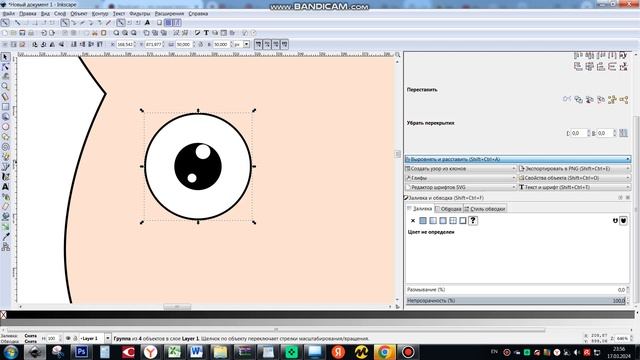Click the X coordinate input field
Viewport: 640px width, 360px height.
[125, 44]
